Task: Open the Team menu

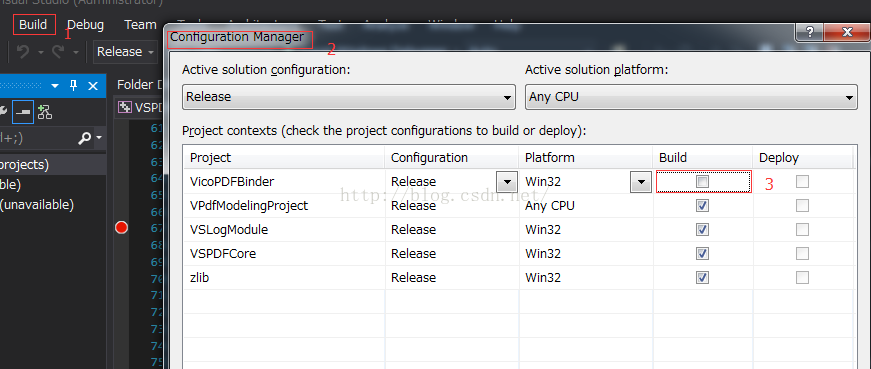Action: [x=140, y=24]
